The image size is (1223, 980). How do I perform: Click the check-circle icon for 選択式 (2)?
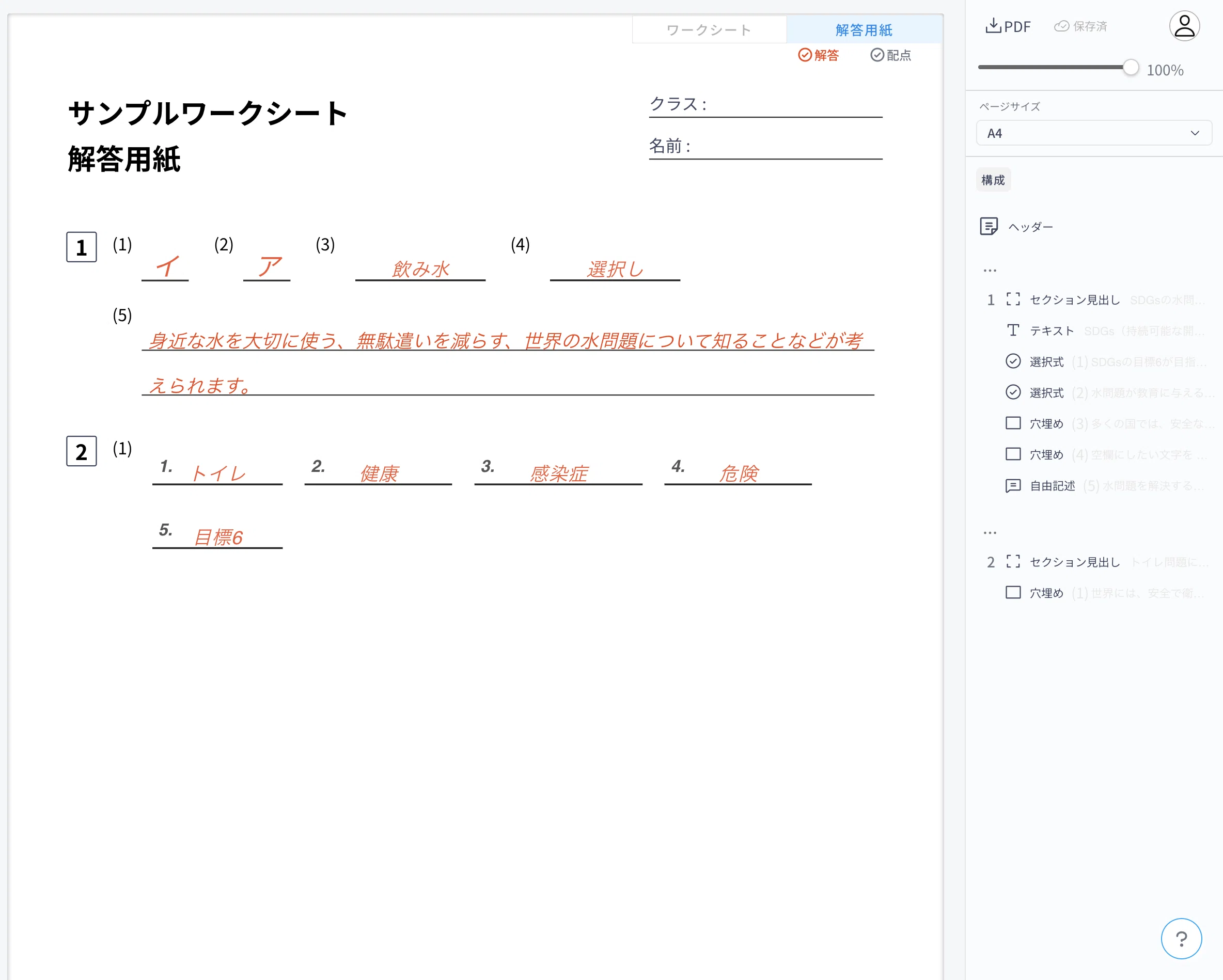(1013, 392)
